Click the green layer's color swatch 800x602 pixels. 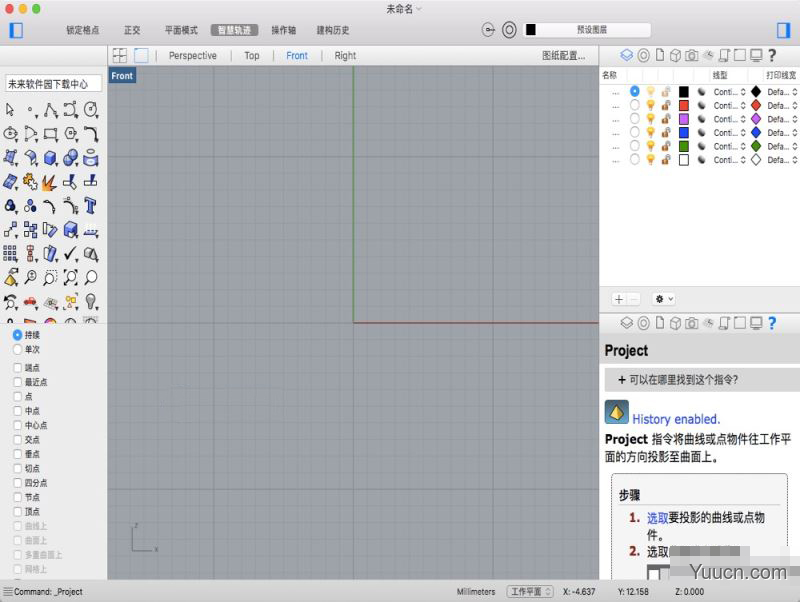click(684, 146)
